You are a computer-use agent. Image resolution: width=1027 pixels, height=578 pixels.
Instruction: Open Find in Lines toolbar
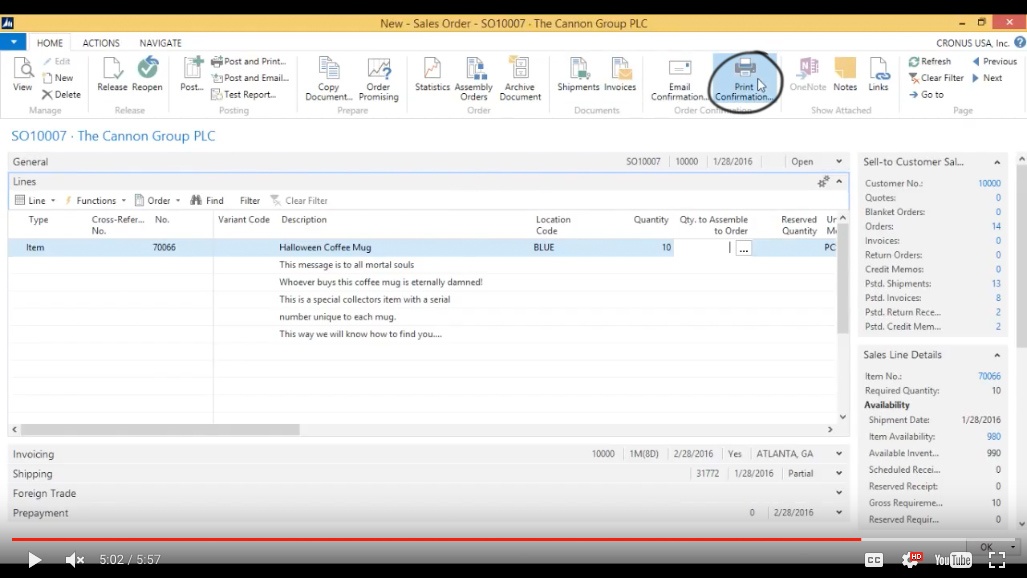(207, 201)
